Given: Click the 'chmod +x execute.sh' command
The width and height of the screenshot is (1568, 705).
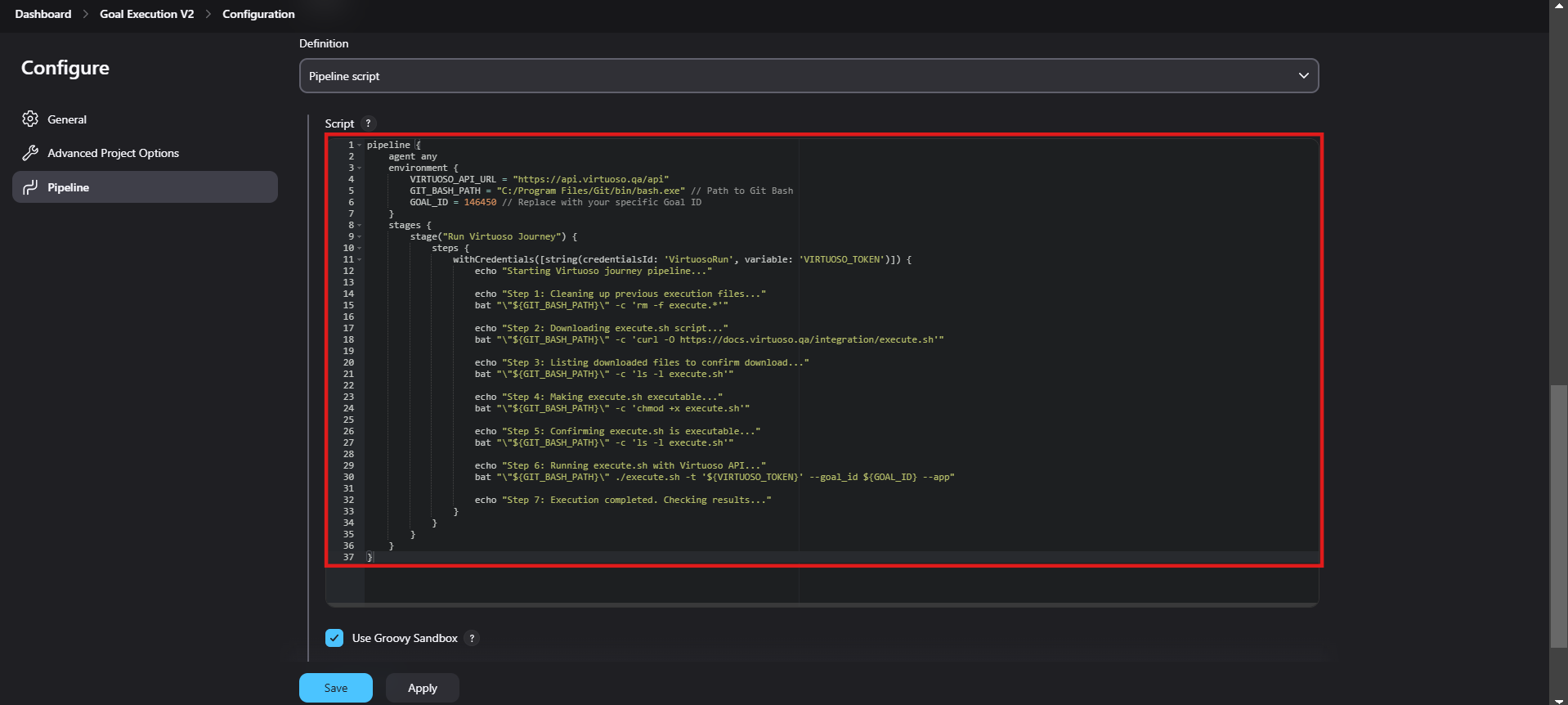Looking at the screenshot, I should [688, 408].
